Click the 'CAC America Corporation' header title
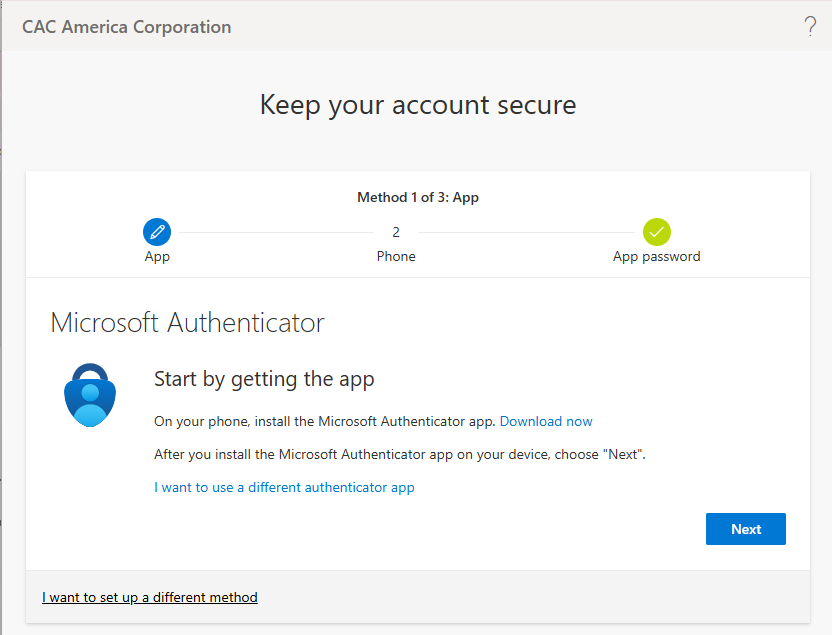The image size is (832, 635). coord(126,27)
